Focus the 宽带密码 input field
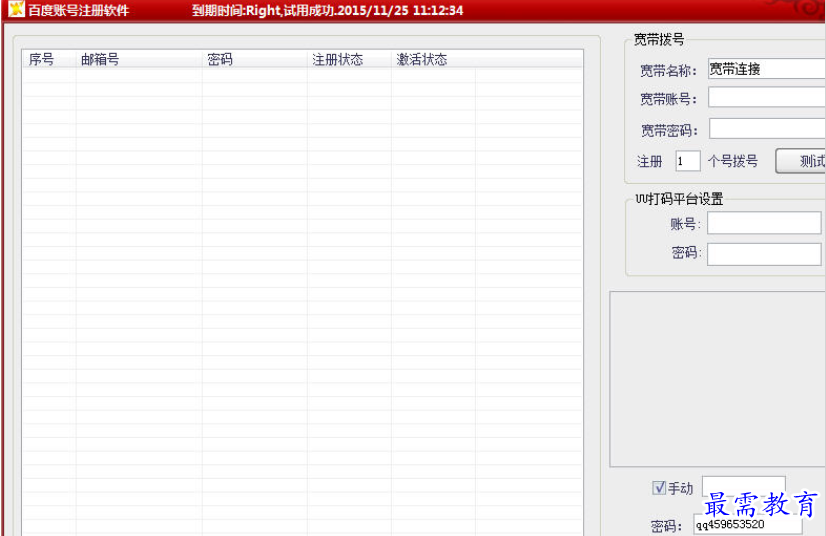 (x=768, y=129)
